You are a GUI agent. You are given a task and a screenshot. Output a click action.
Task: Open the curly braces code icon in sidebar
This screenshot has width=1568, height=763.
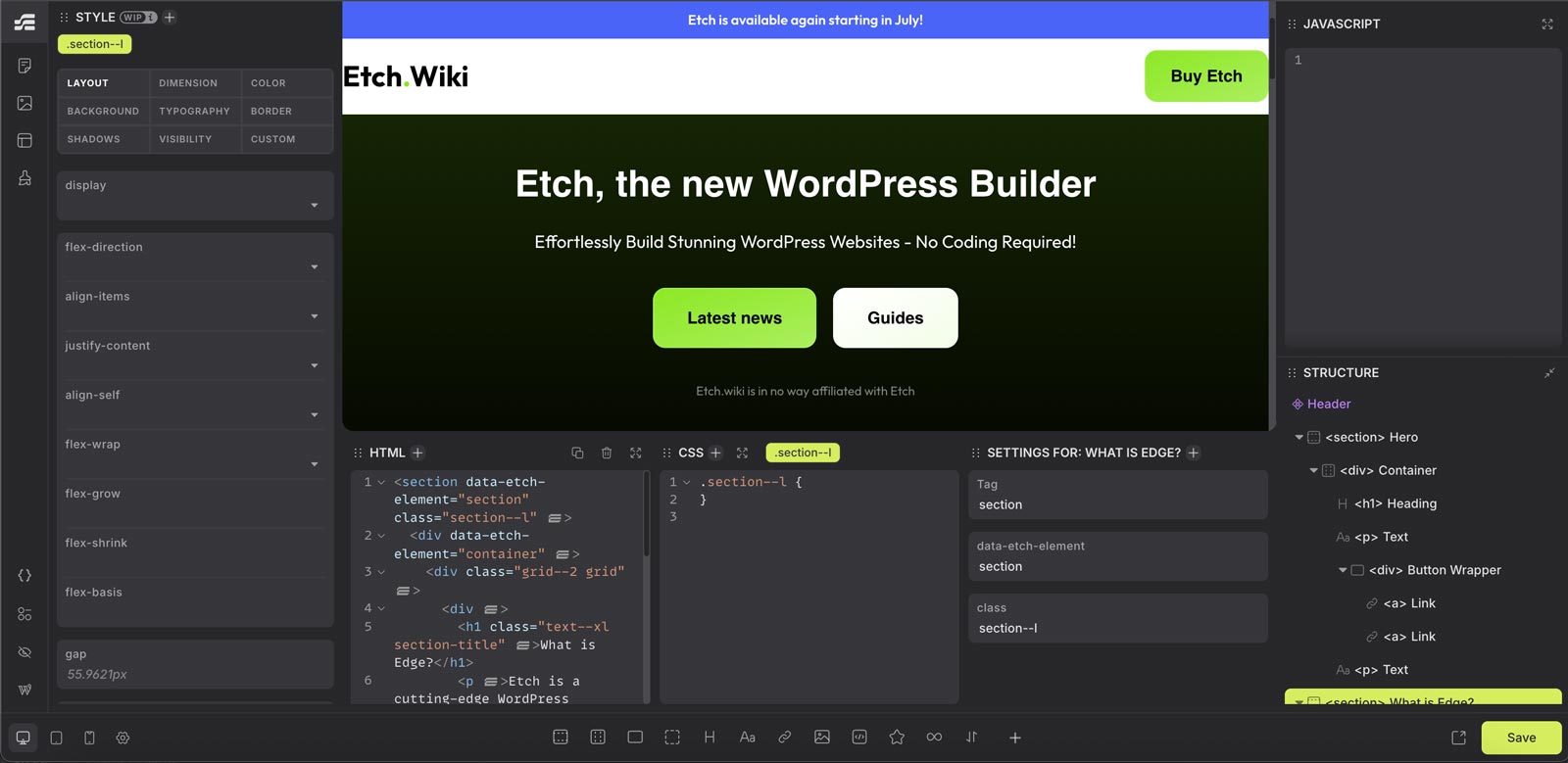pos(24,576)
